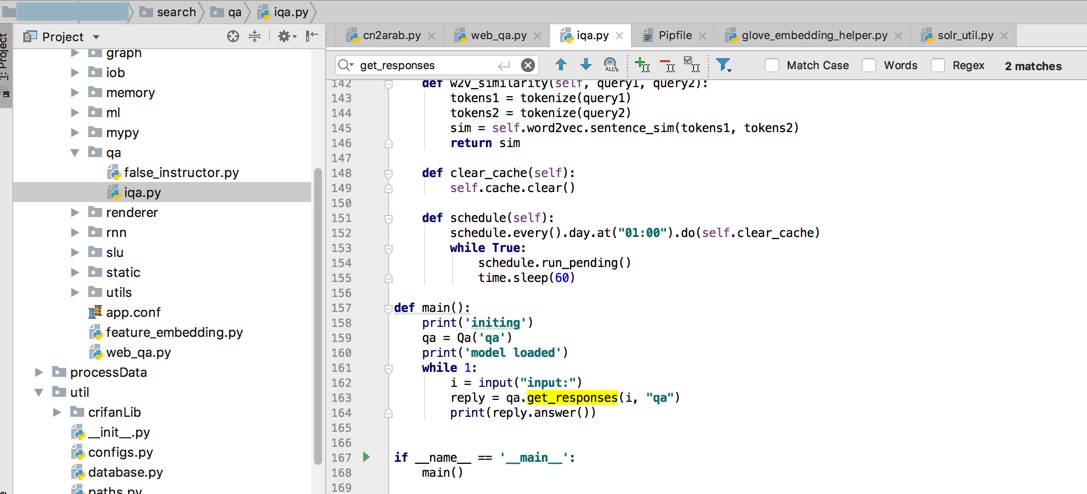Screen dimensions: 1087x494
Task: Switch to the cn2arab.py tab
Action: [391, 35]
